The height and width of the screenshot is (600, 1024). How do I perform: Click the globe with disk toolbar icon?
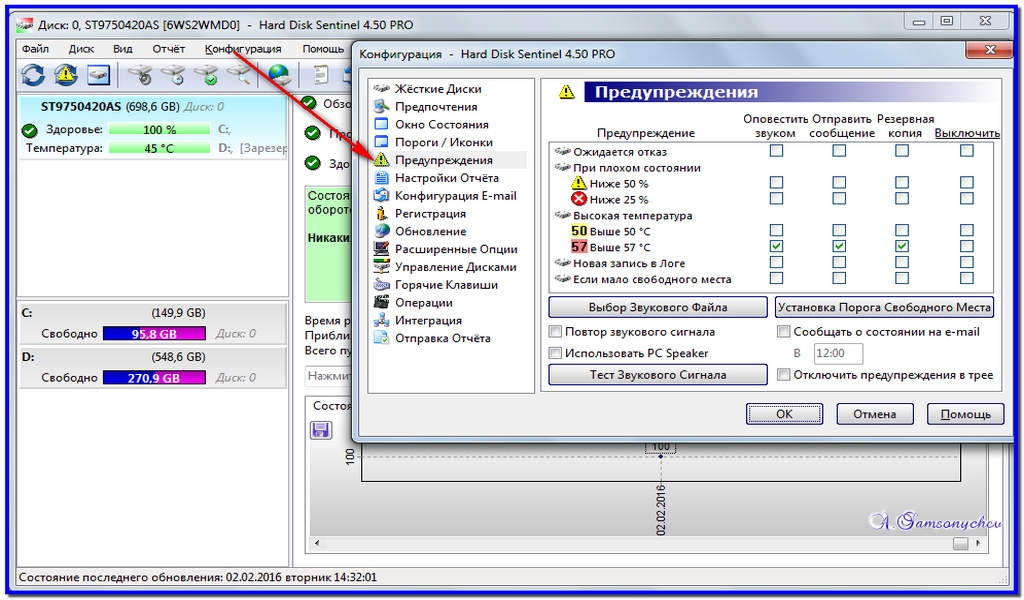click(280, 74)
